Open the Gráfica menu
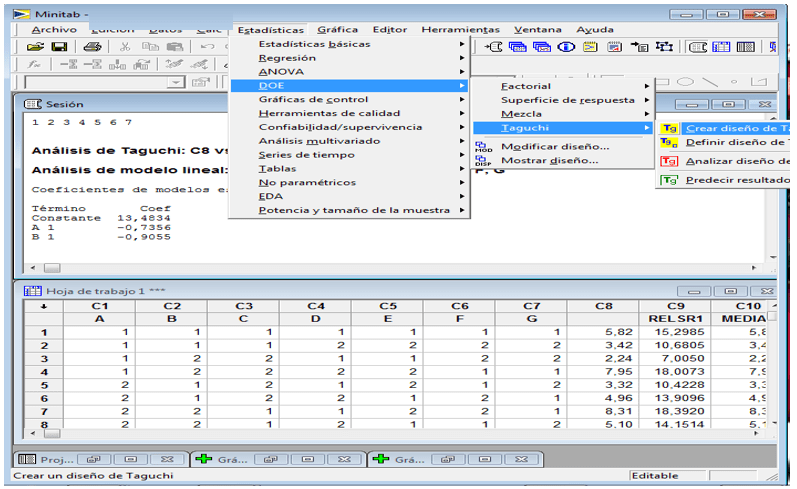The height and width of the screenshot is (489, 797). [338, 29]
